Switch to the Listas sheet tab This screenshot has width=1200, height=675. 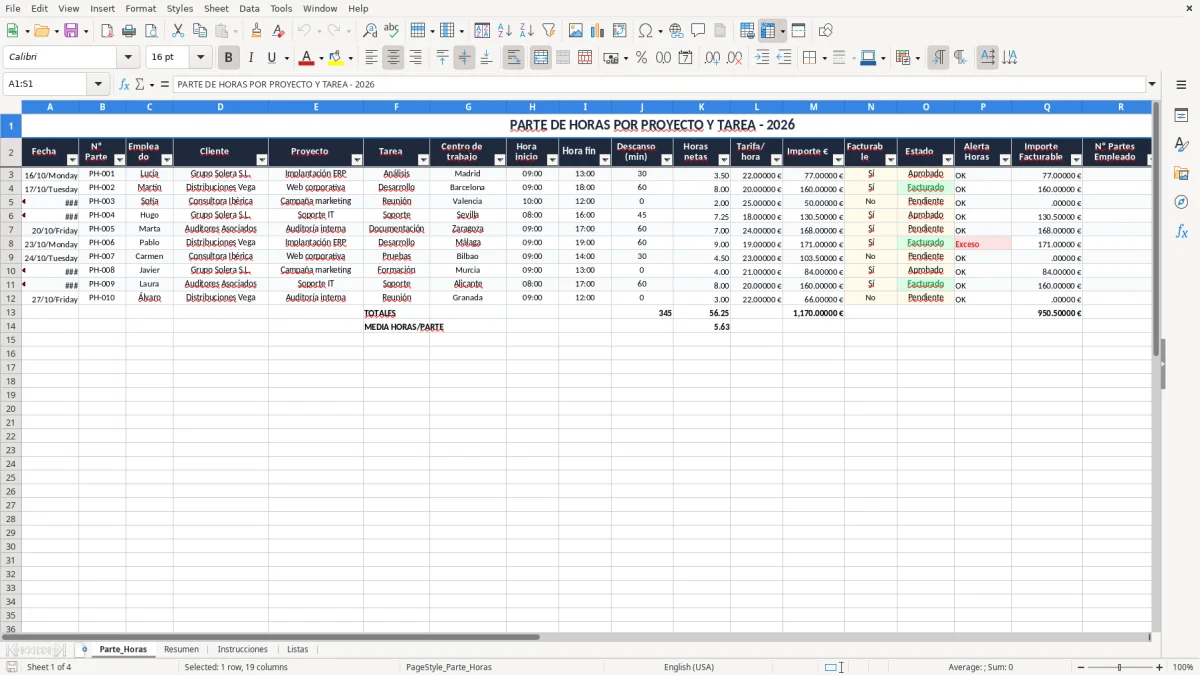298,649
